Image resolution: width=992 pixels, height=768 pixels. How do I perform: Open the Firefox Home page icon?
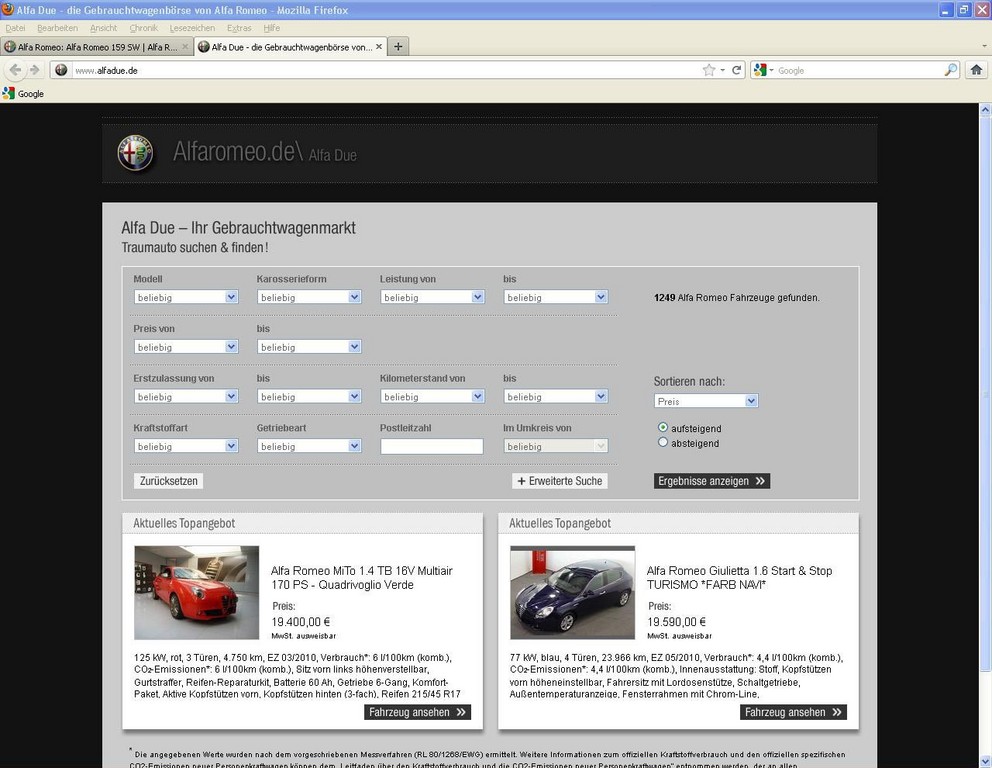coord(976,70)
